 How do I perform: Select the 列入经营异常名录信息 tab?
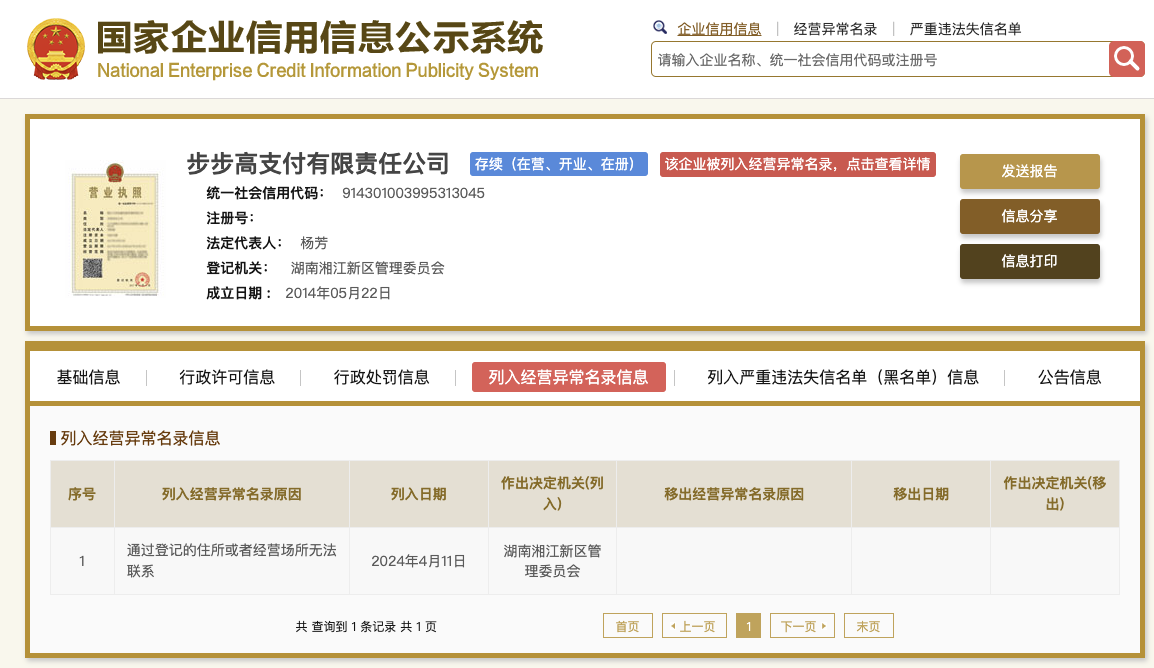click(568, 377)
